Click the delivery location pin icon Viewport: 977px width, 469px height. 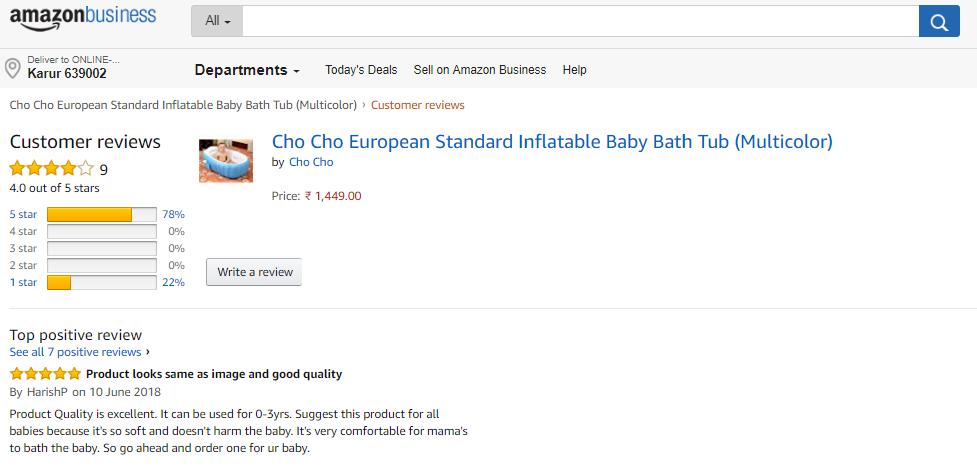[x=13, y=68]
